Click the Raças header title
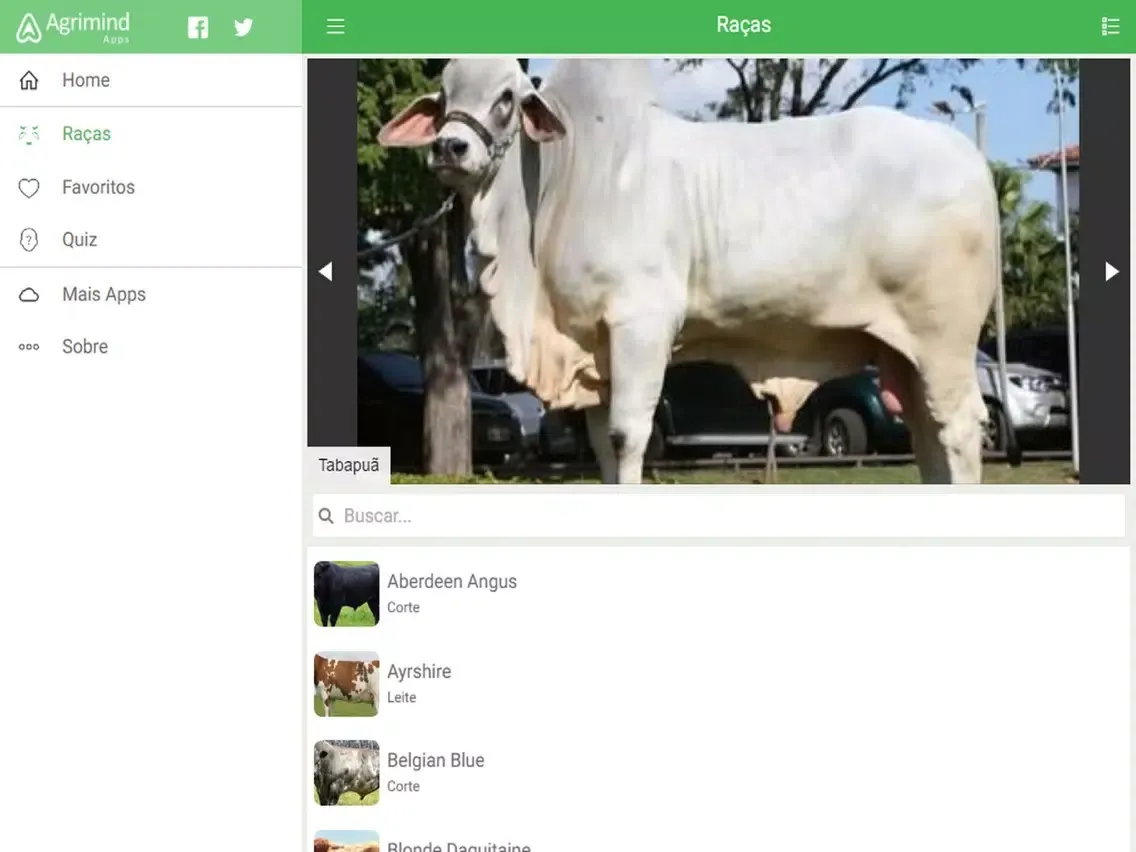The height and width of the screenshot is (852, 1136). [x=743, y=25]
